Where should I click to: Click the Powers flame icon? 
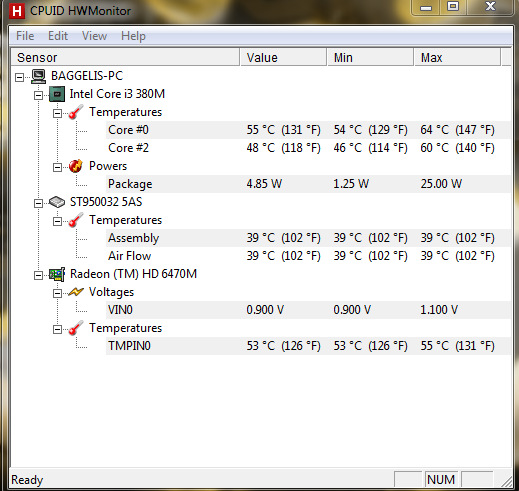[x=76, y=166]
